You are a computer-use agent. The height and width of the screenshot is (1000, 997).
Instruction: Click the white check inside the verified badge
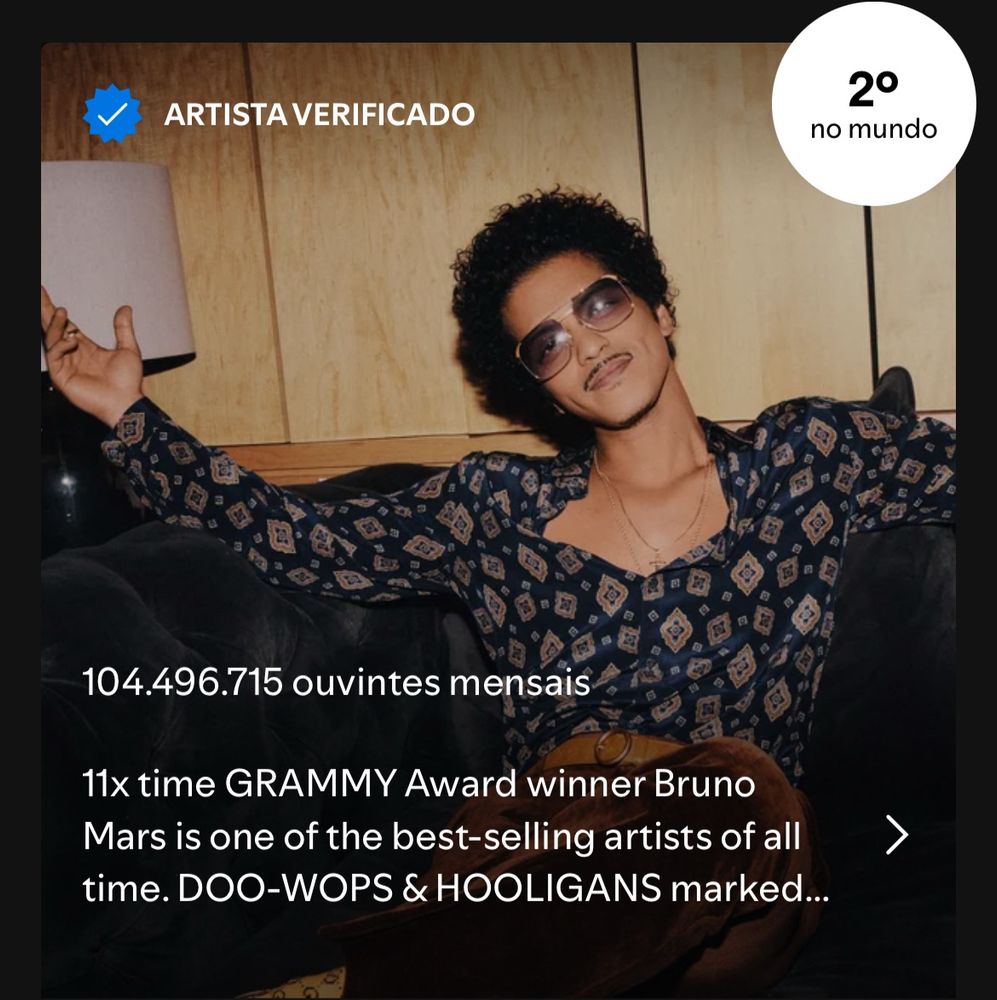[x=112, y=115]
